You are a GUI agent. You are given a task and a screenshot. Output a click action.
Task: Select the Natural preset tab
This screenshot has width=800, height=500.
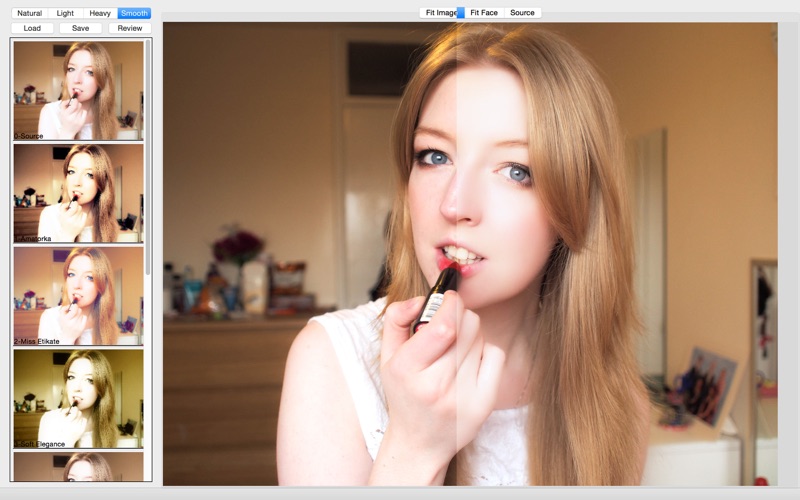(x=30, y=13)
